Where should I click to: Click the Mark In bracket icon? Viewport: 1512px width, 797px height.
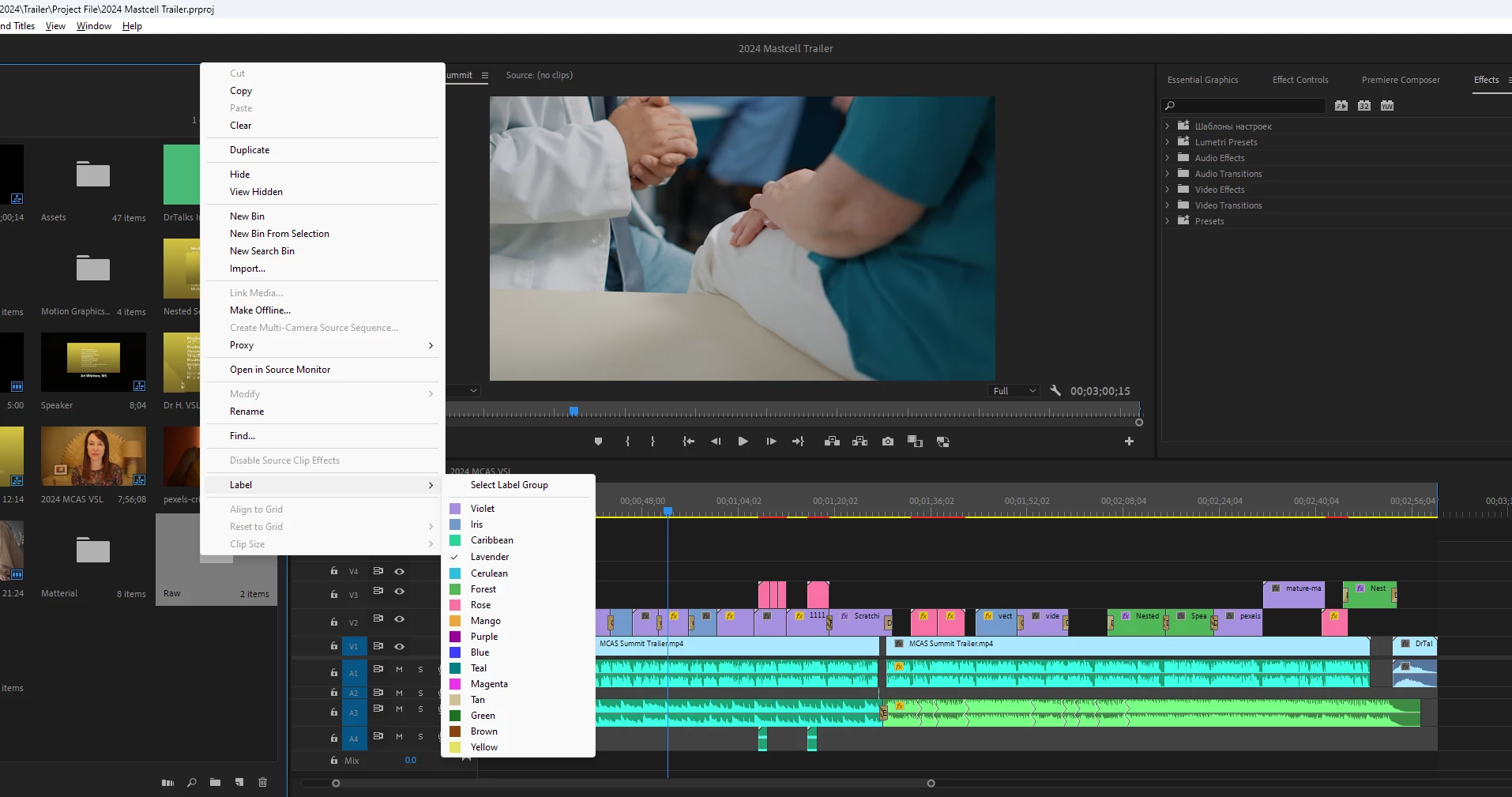tap(628, 442)
